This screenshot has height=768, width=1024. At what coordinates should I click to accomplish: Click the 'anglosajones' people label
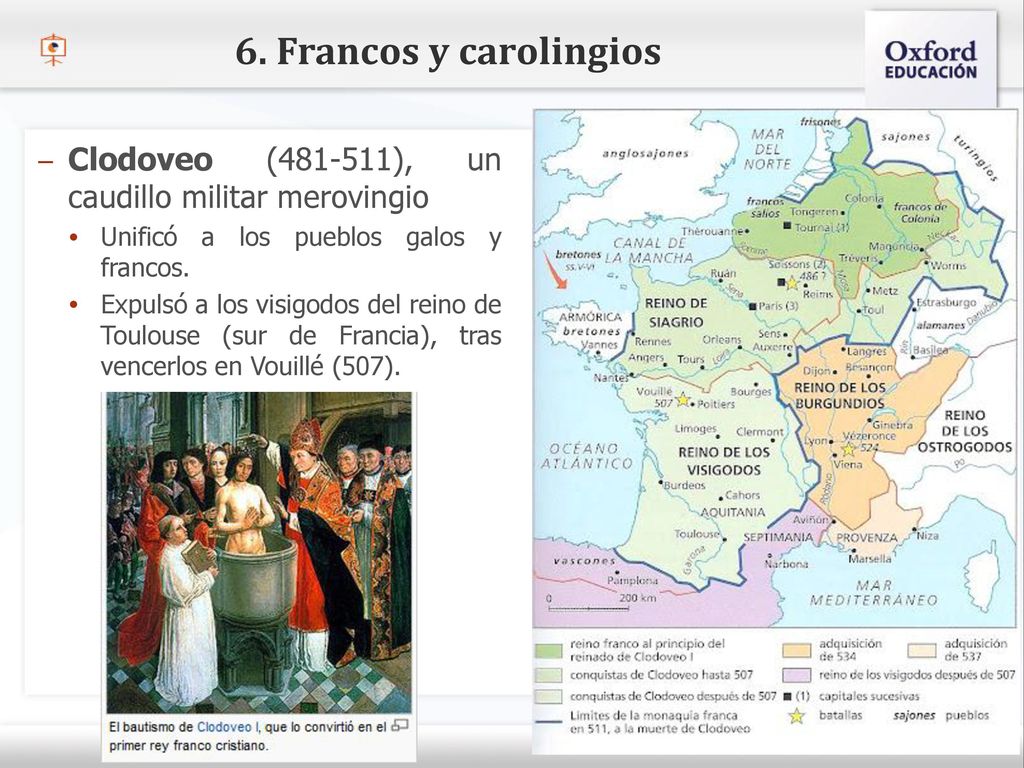[x=645, y=153]
